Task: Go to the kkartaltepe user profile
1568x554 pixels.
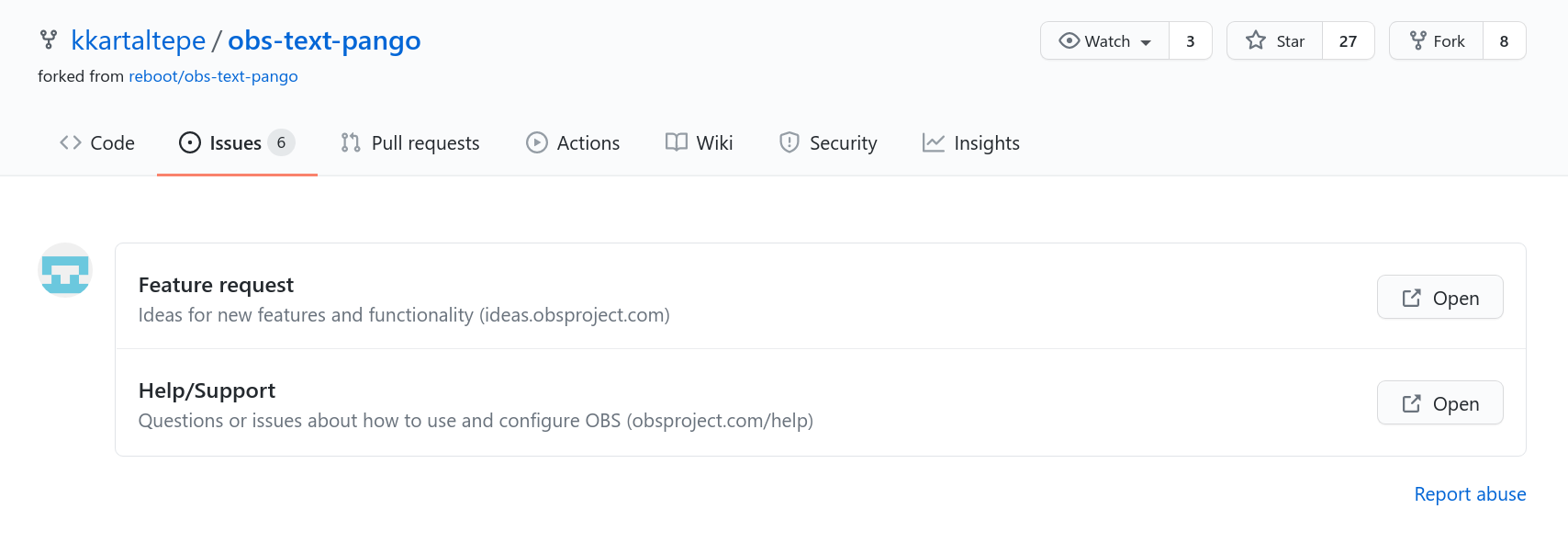Action: 139,40
